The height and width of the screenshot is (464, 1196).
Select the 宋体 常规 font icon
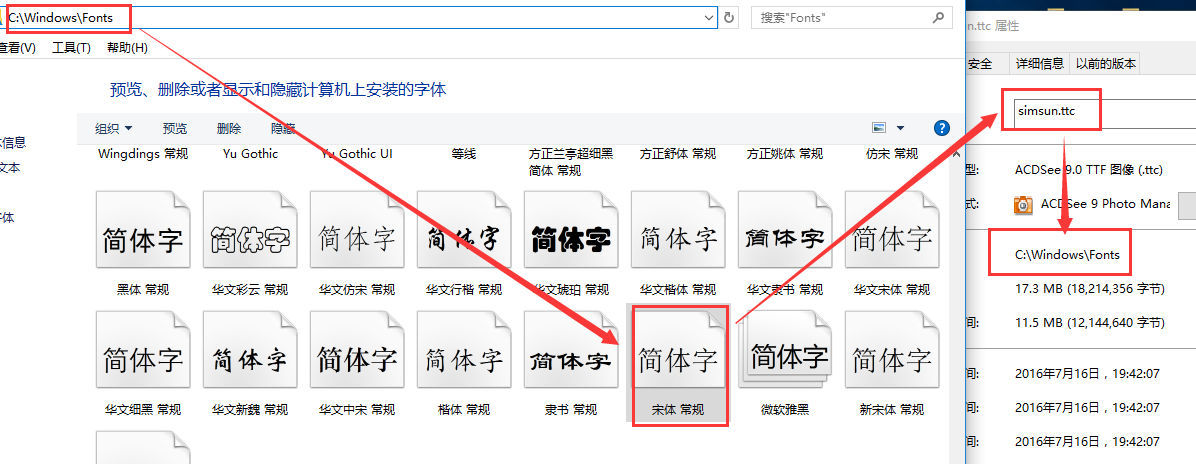[x=677, y=349]
